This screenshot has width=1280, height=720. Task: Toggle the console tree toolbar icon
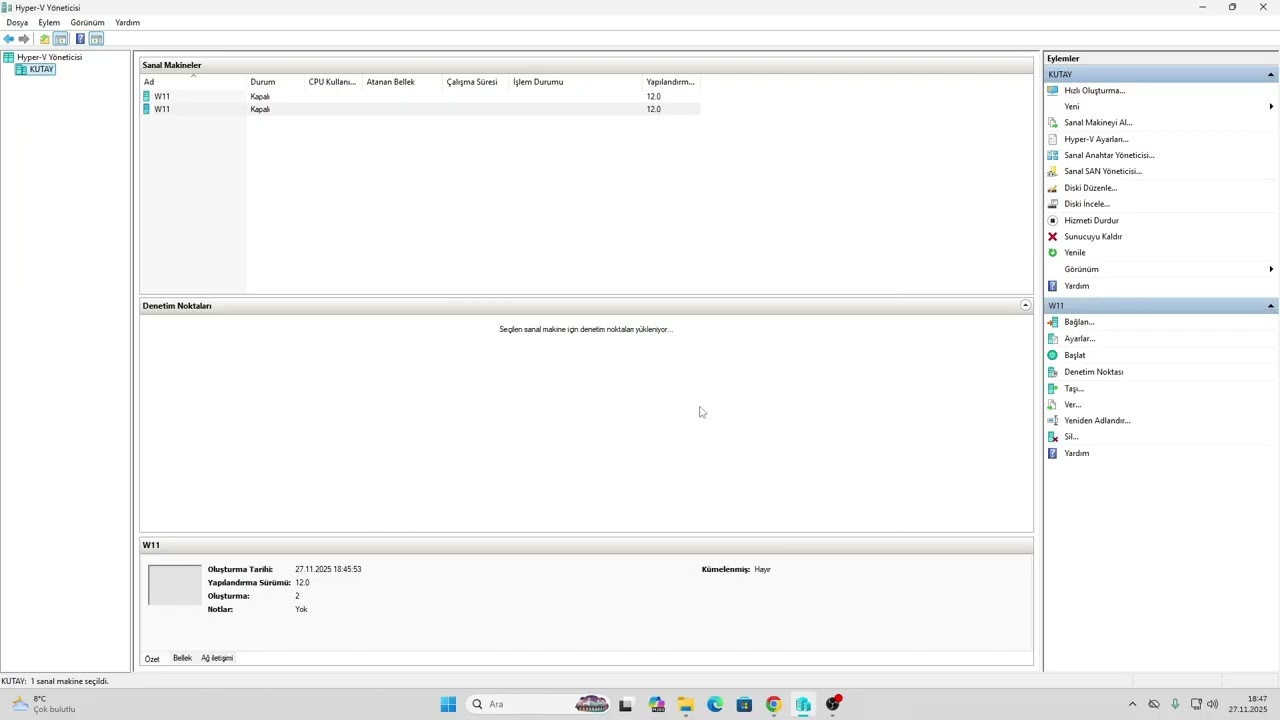[61, 39]
